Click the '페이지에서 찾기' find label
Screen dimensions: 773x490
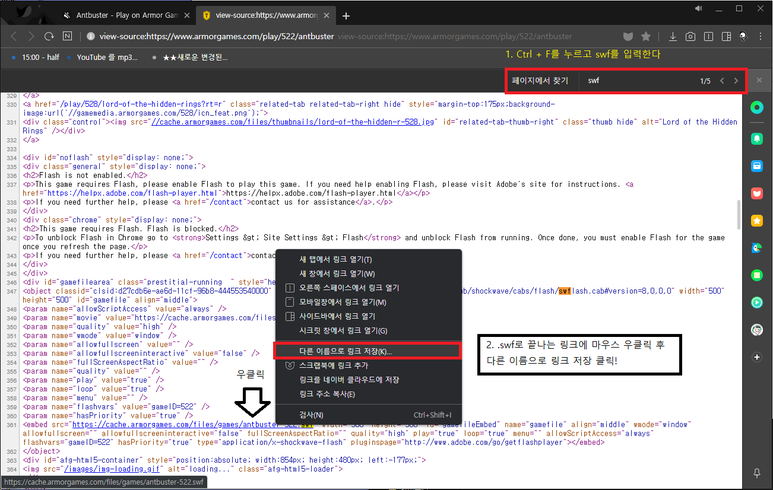[x=540, y=81]
